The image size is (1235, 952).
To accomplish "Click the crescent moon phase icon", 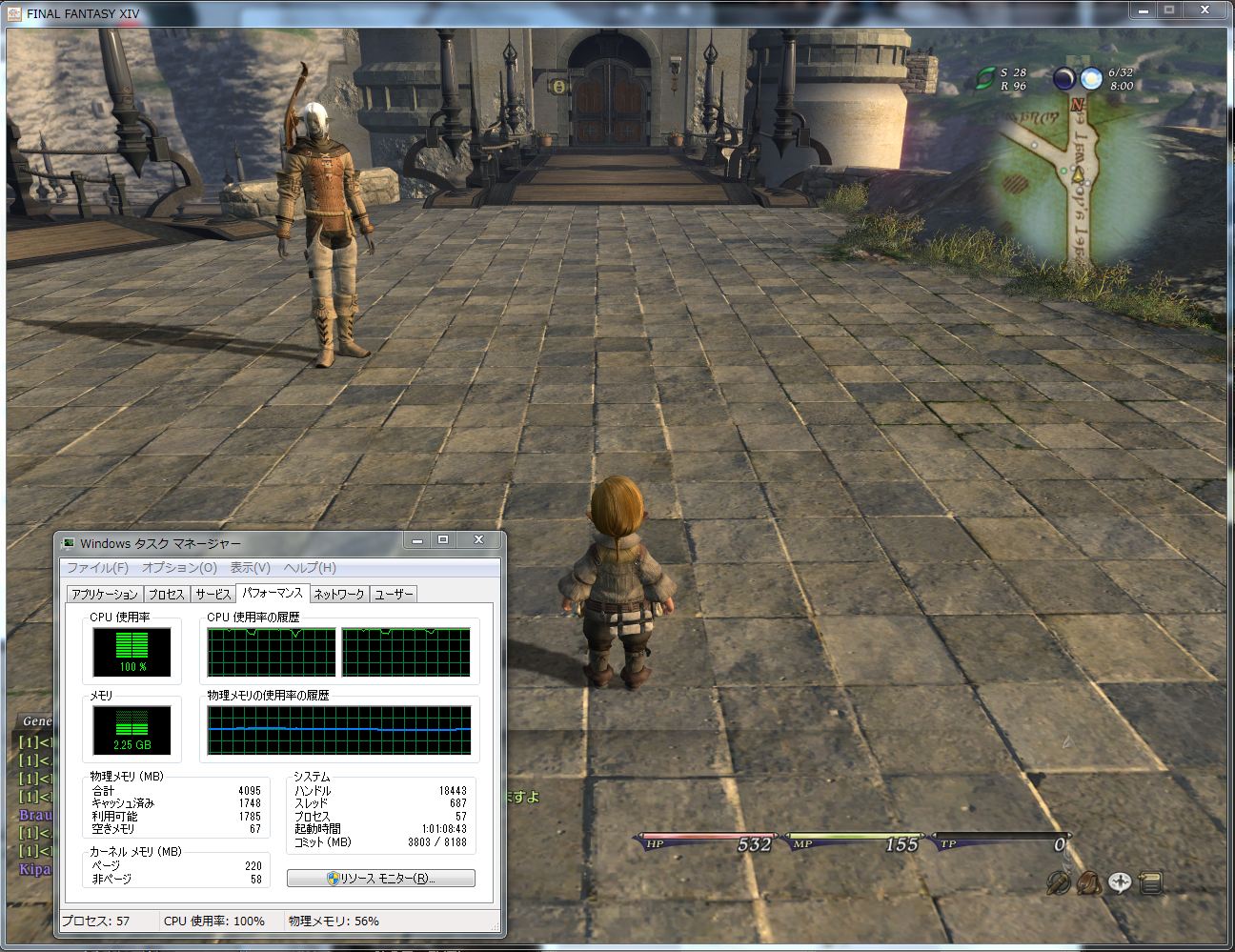I will tap(1063, 79).
